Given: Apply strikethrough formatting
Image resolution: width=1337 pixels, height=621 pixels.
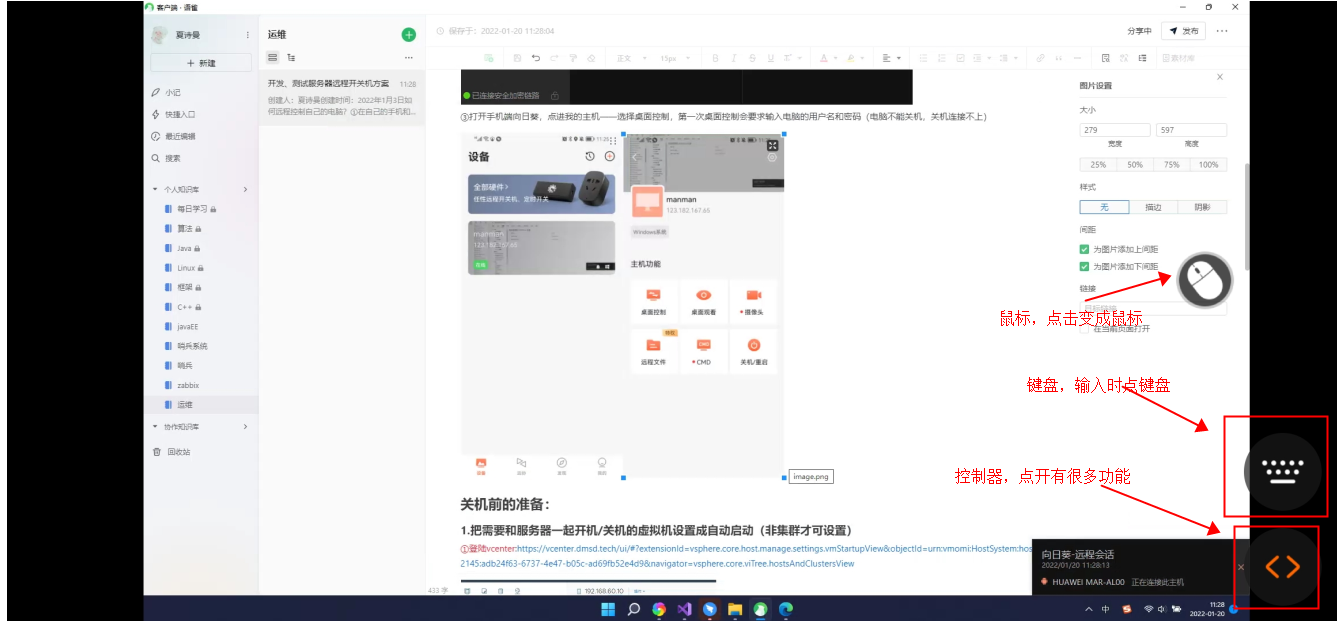Looking at the screenshot, I should (x=752, y=58).
